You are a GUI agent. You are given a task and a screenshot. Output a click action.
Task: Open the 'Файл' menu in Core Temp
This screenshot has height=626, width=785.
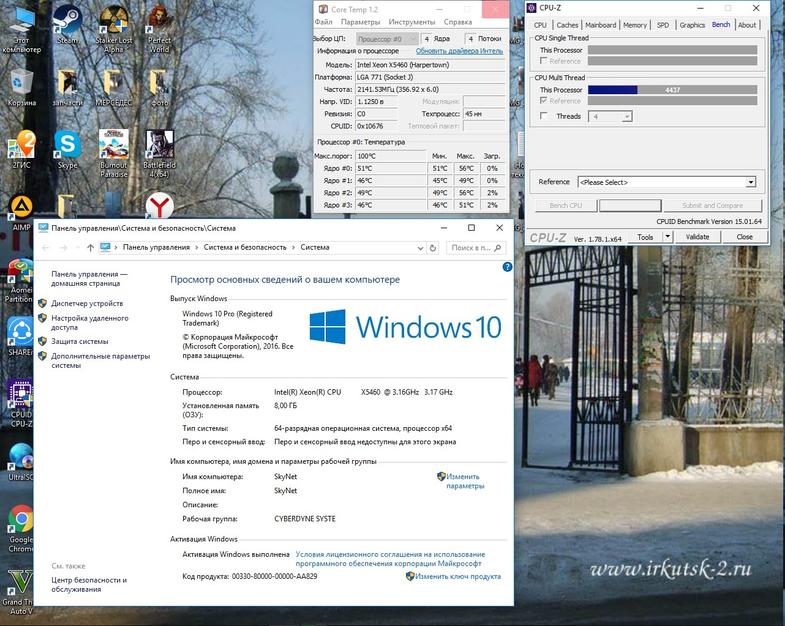(323, 22)
